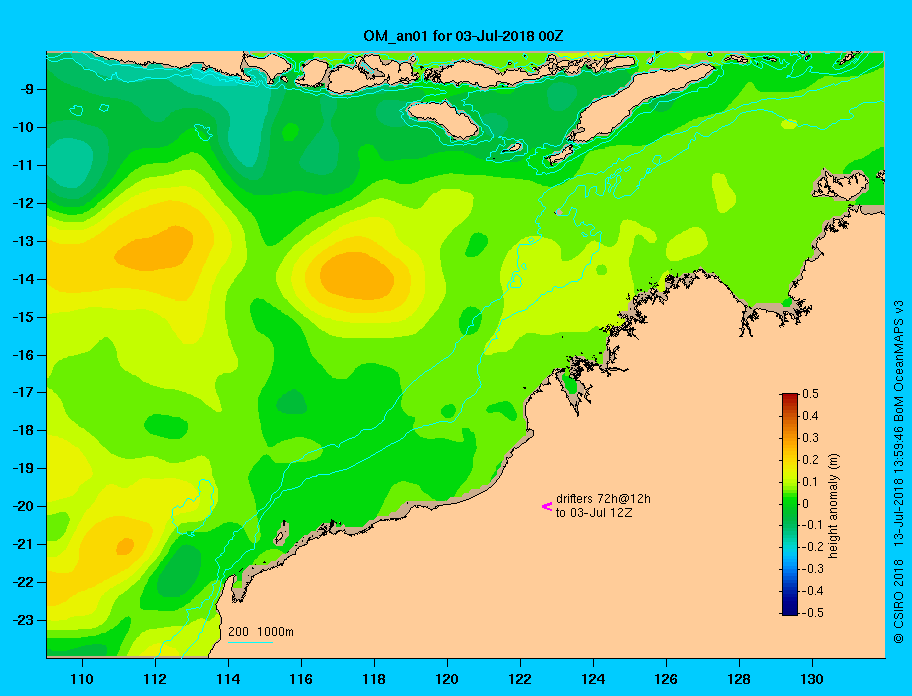Screen dimensions: 912x696
Task: Click the longitude 122 axis label
Action: click(520, 679)
